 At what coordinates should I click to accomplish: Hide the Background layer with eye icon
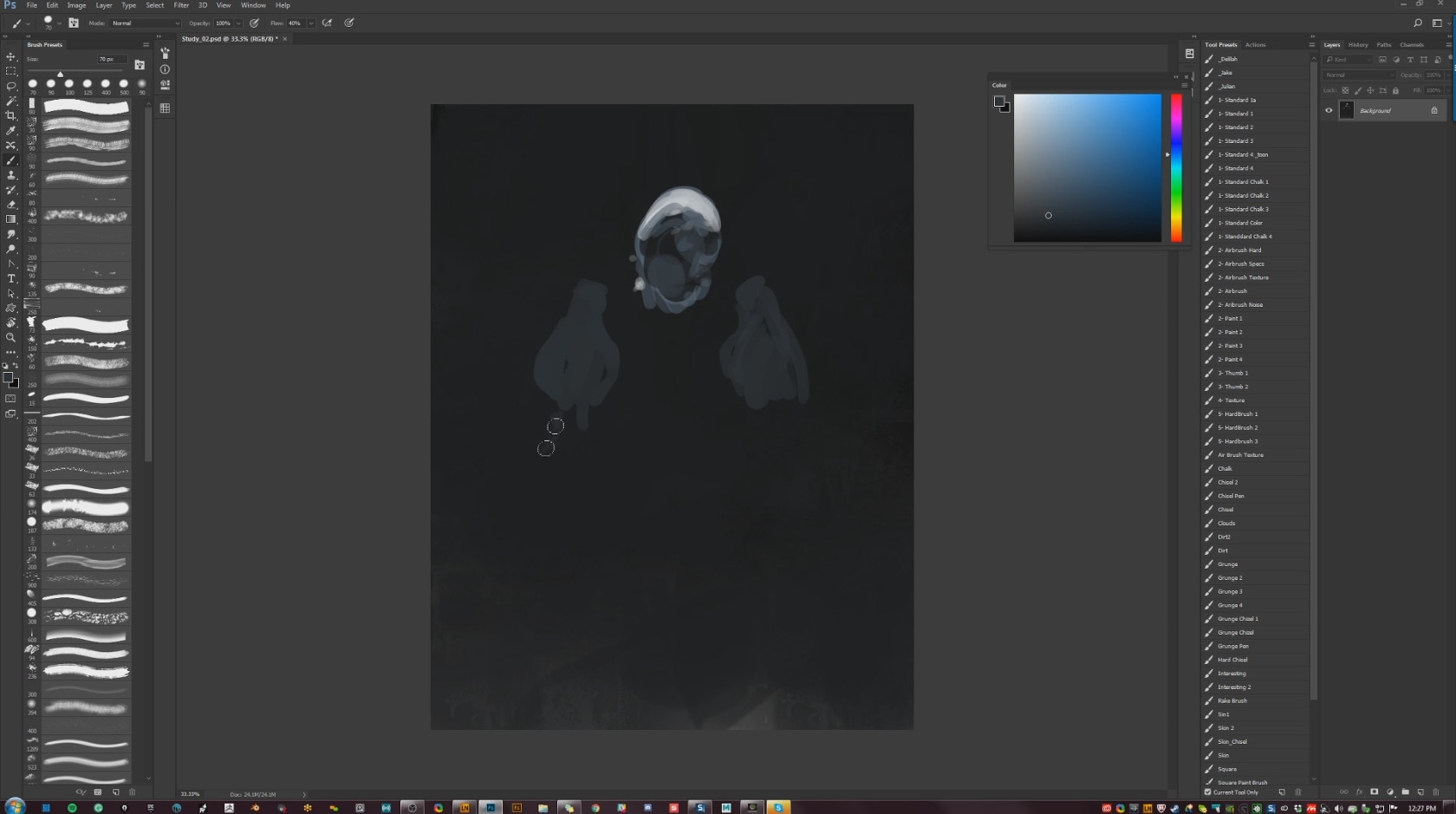[x=1329, y=110]
